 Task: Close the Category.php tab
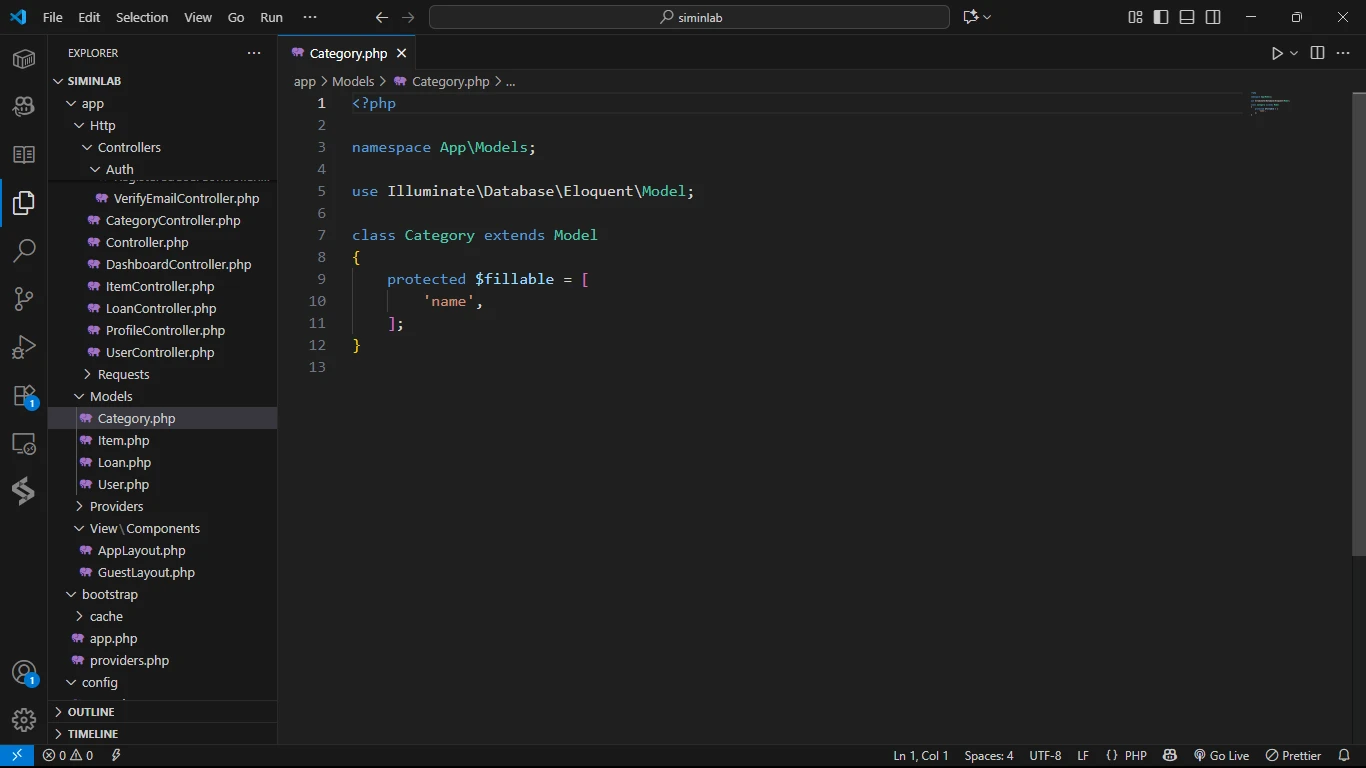(x=402, y=53)
